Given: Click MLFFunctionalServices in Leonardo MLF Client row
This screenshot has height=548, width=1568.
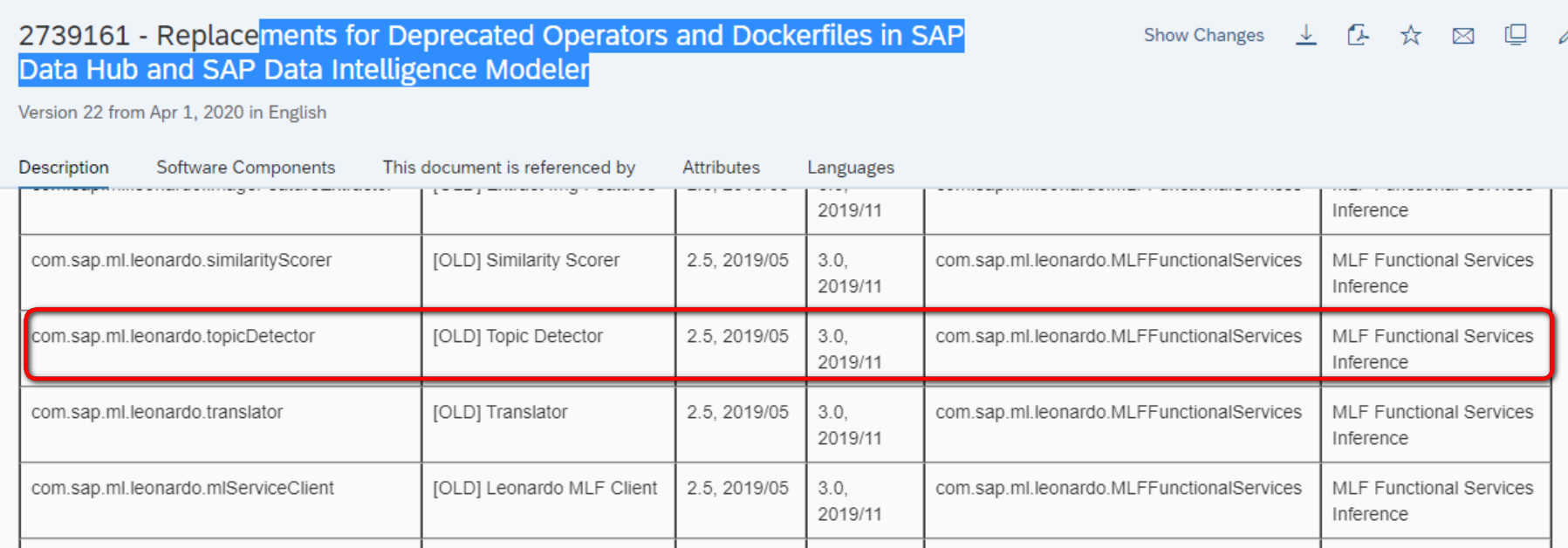Looking at the screenshot, I should (x=1122, y=500).
